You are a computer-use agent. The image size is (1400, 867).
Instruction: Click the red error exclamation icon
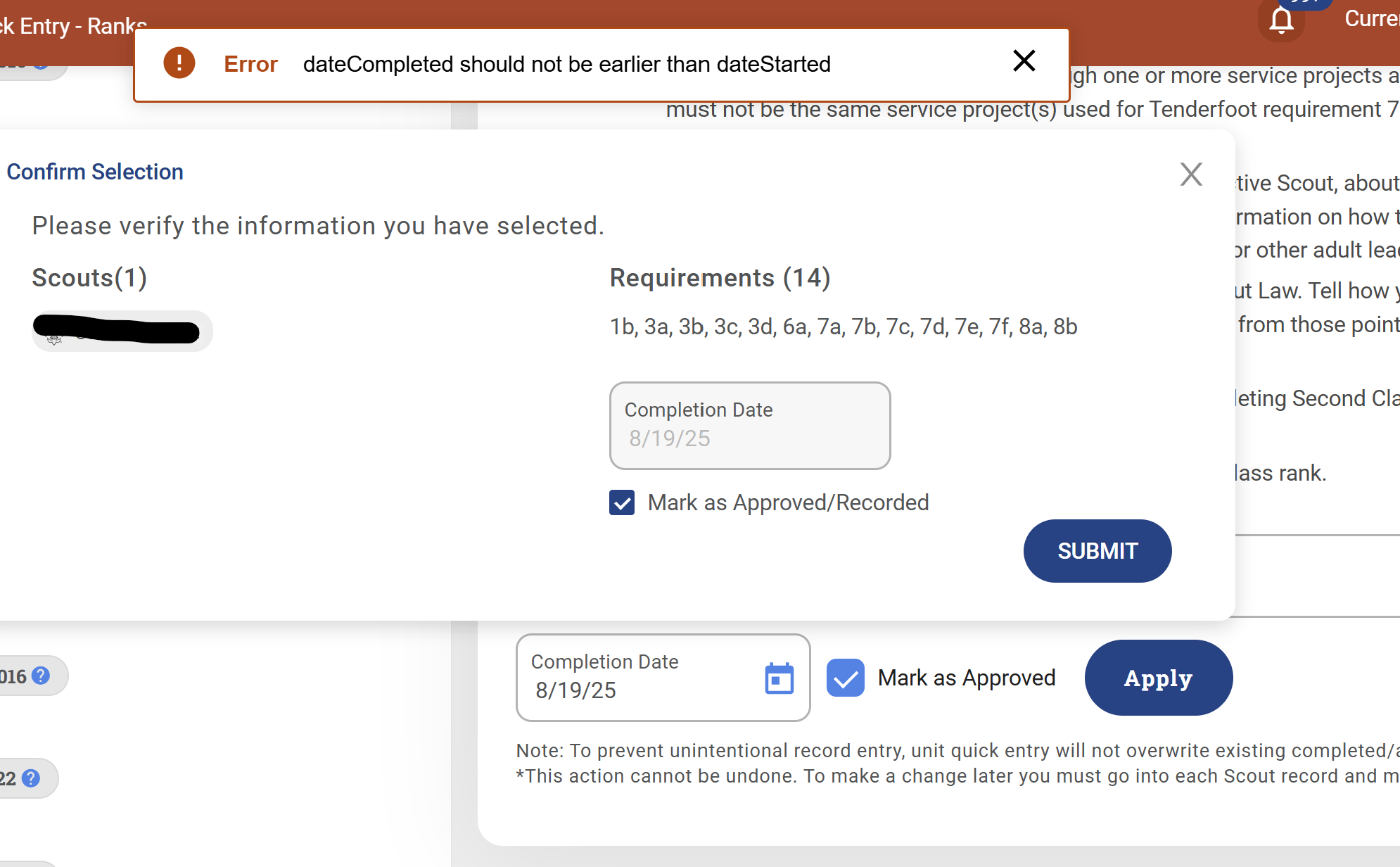tap(179, 63)
